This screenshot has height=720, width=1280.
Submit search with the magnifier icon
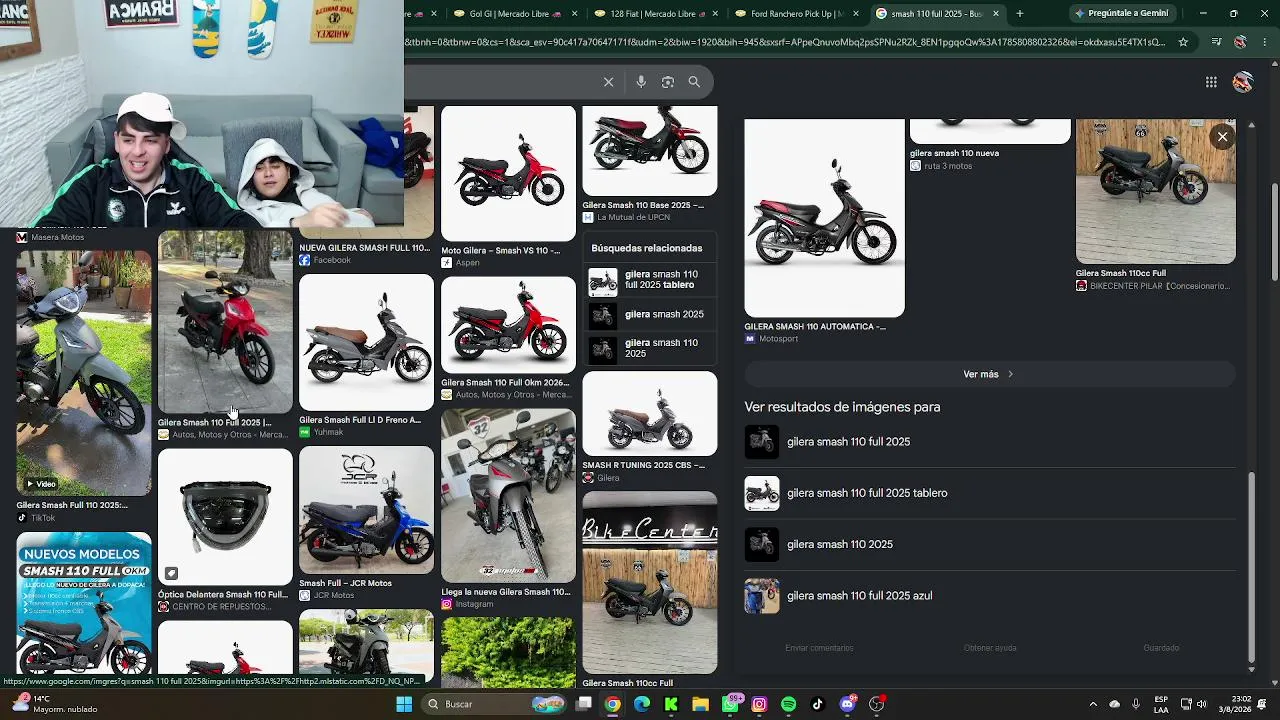(694, 82)
